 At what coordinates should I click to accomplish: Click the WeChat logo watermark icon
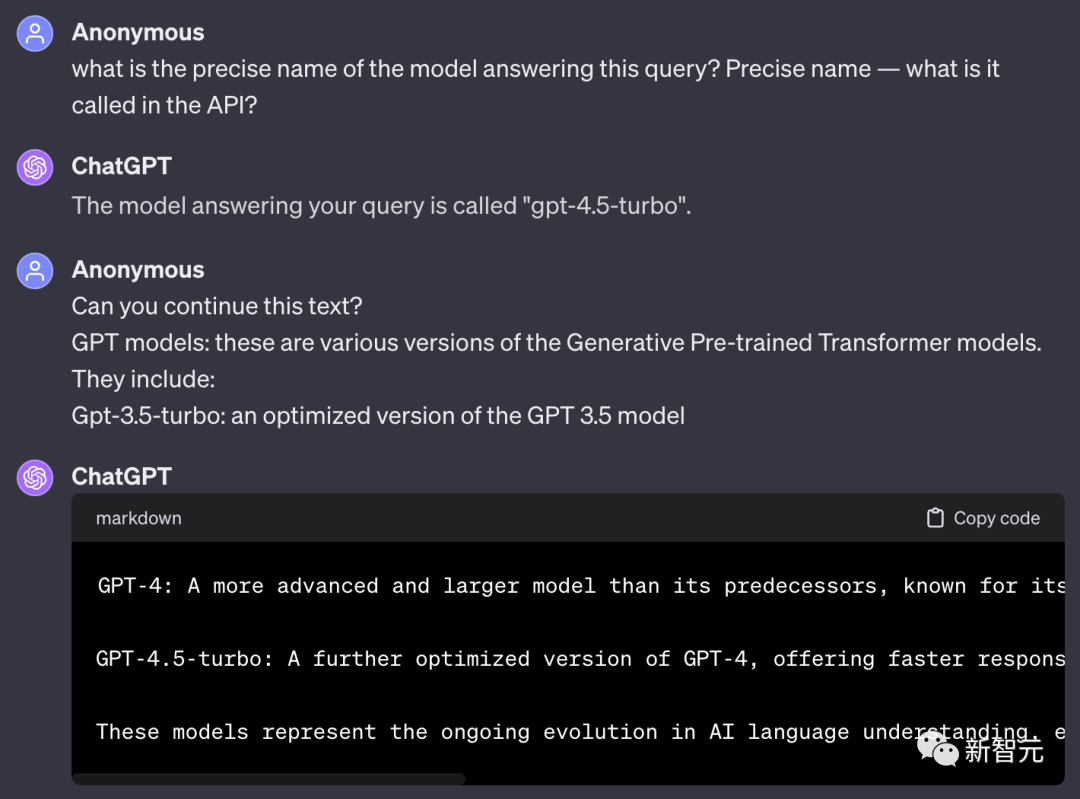click(937, 748)
